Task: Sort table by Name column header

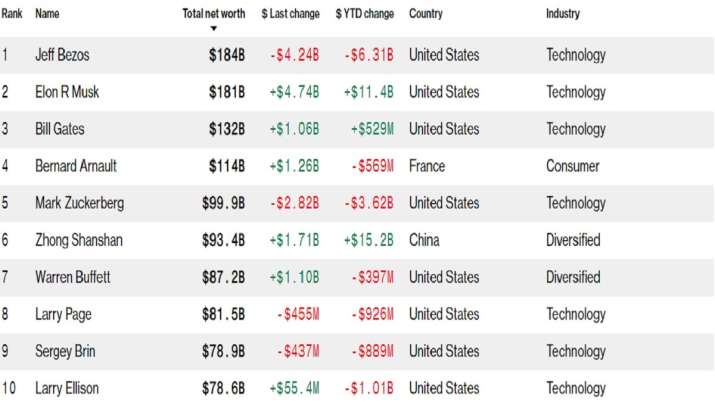Action: coord(47,14)
